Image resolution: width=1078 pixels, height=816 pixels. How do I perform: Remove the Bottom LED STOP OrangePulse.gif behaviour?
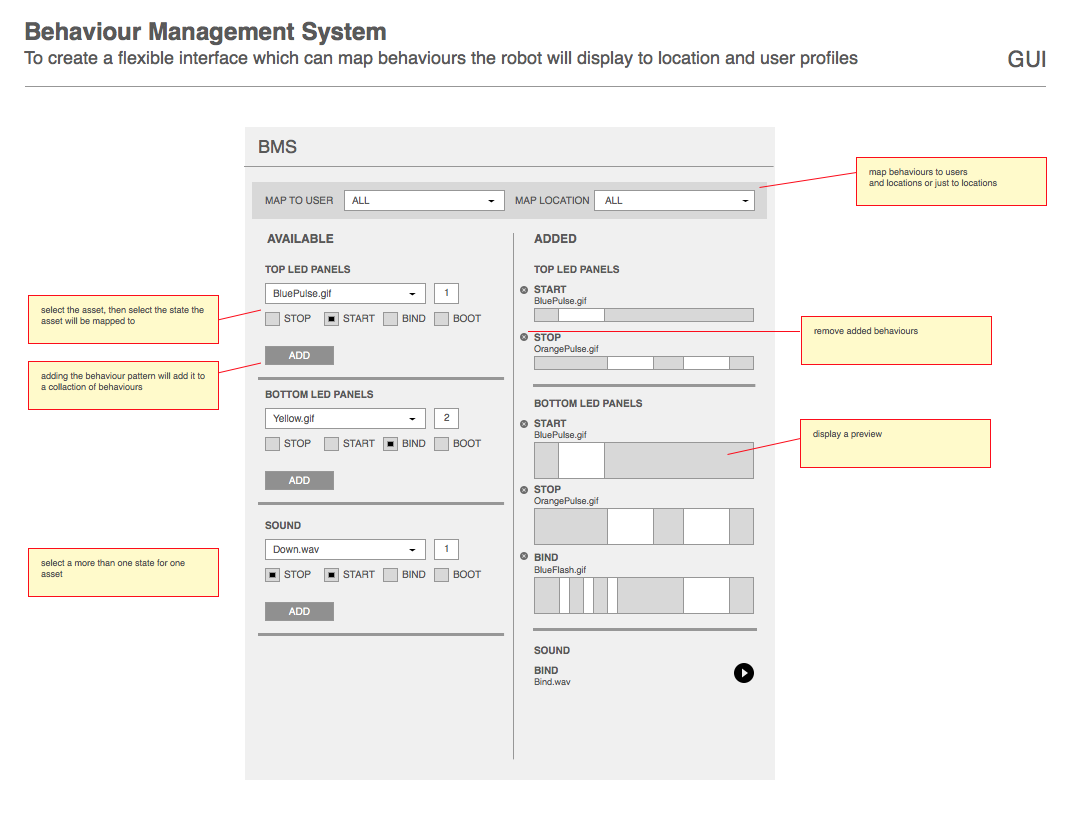[524, 490]
